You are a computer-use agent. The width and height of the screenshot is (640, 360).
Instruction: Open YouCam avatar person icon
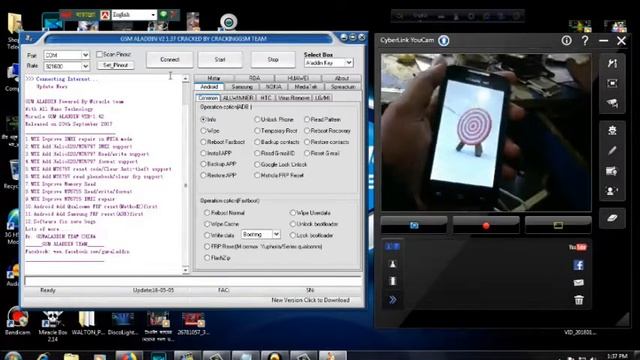pos(612,191)
